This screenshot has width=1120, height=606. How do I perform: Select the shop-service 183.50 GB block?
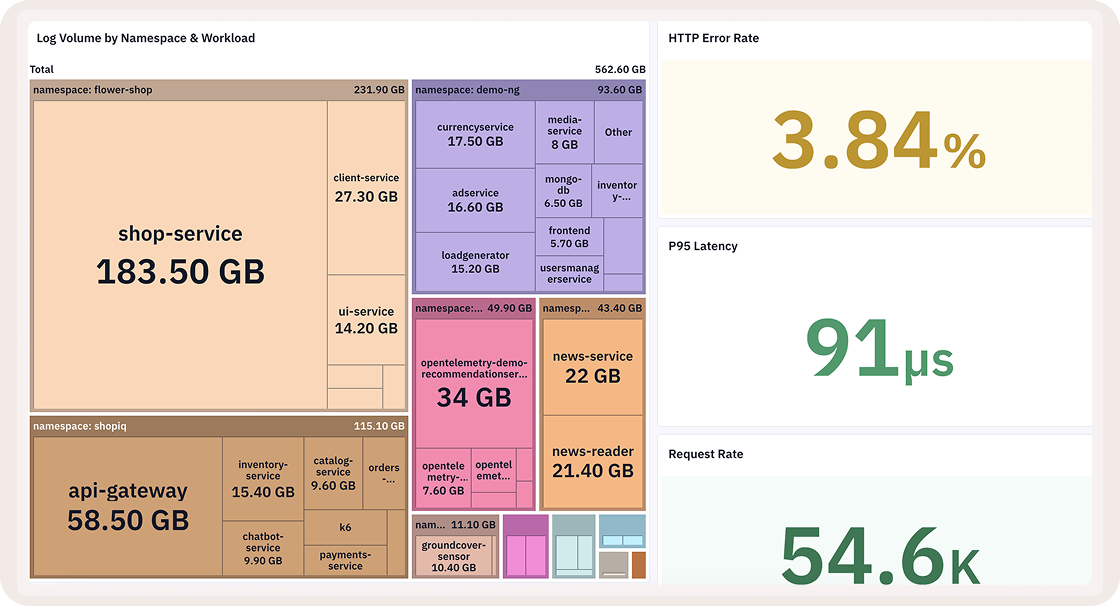pyautogui.click(x=180, y=255)
